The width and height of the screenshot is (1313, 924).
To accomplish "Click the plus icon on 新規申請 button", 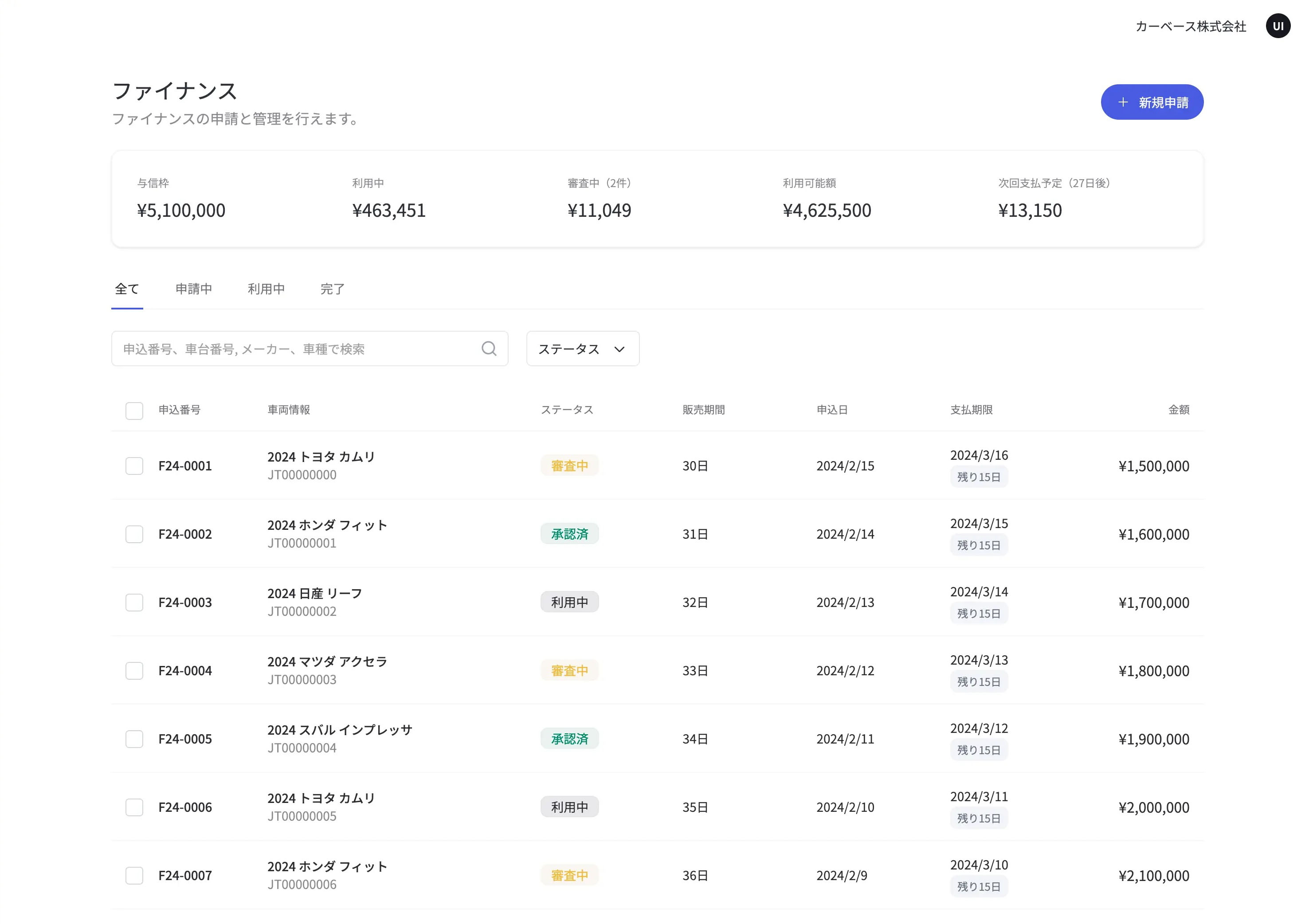I will point(1123,102).
